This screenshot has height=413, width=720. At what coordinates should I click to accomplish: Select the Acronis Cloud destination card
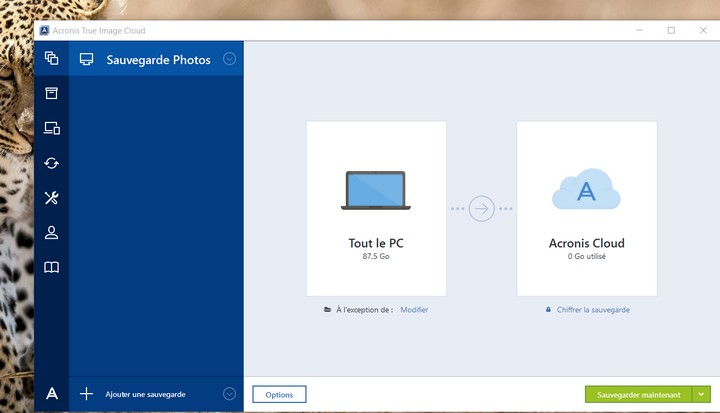click(x=587, y=209)
